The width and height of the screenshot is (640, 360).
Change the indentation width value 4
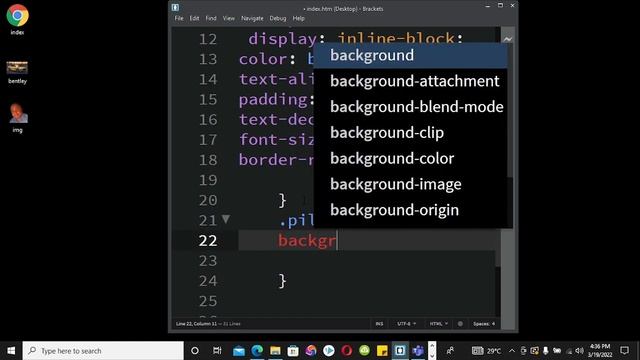click(493, 324)
